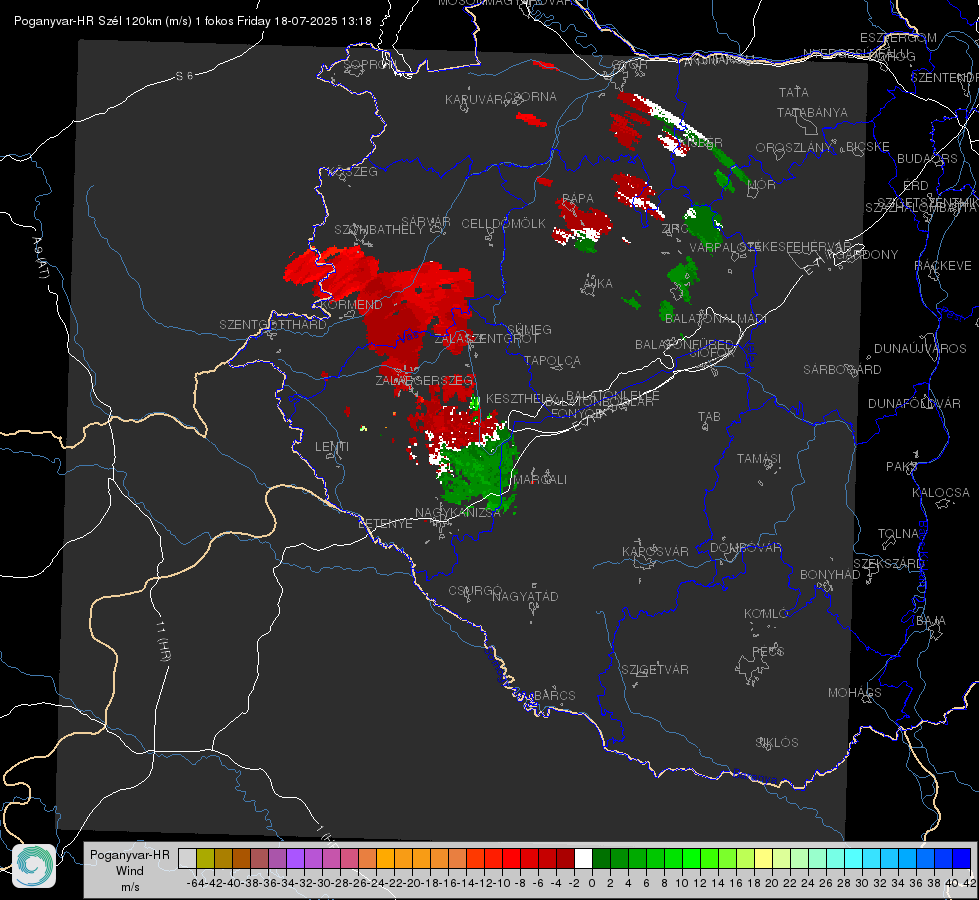Screen dimensions: 979x900
Task: Click the RÁCKEVE town label
Action: tap(943, 266)
